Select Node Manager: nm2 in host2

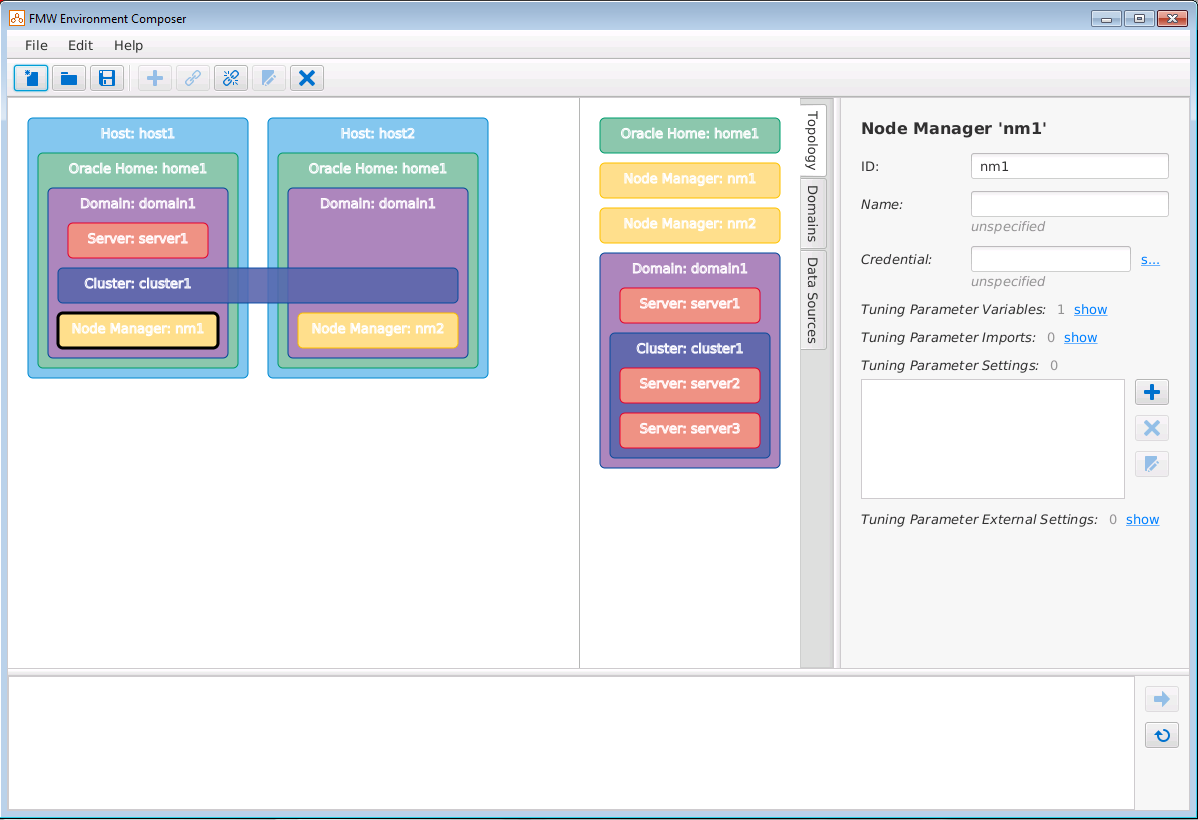pos(377,330)
